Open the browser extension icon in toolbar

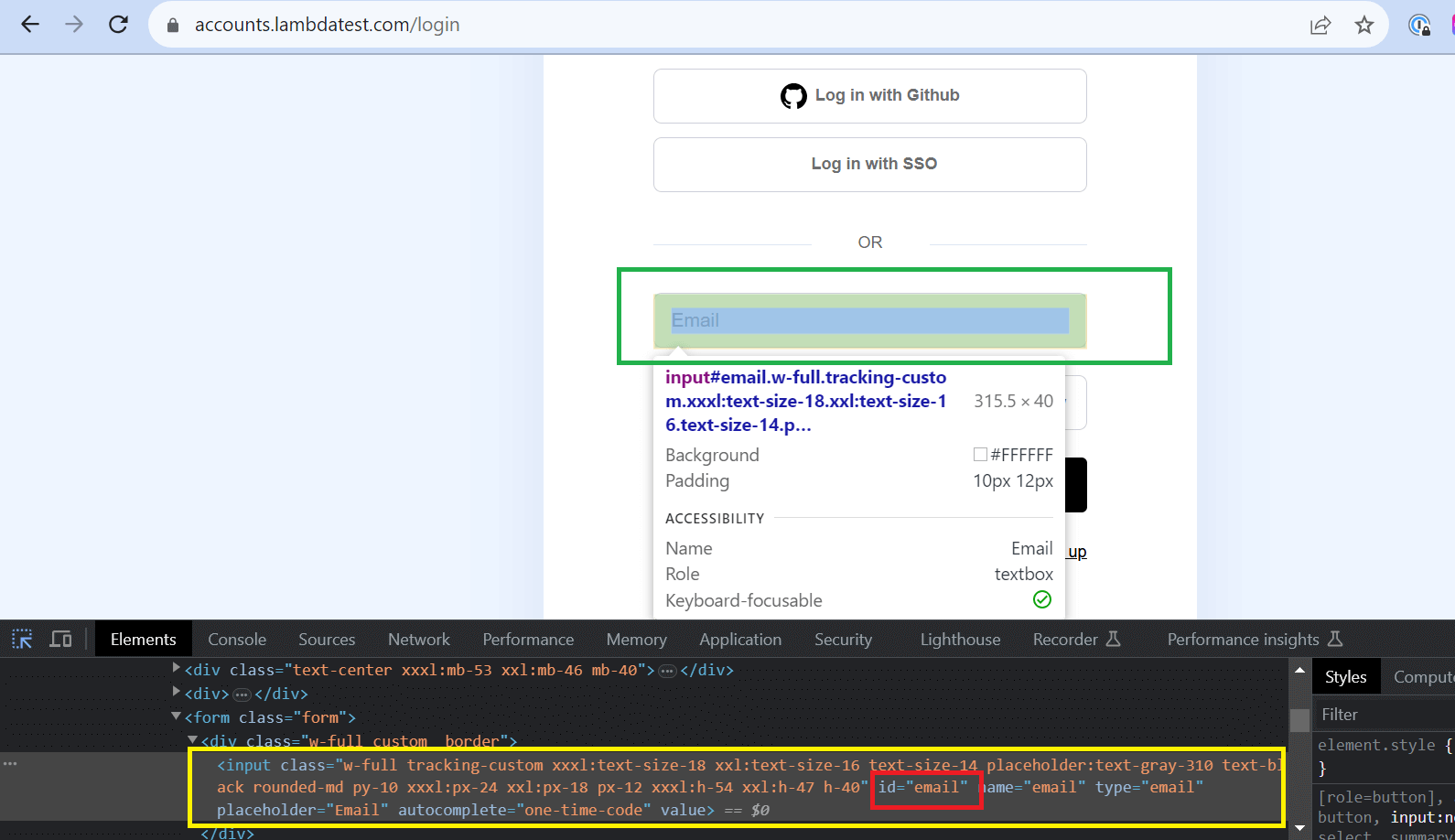click(x=1419, y=25)
